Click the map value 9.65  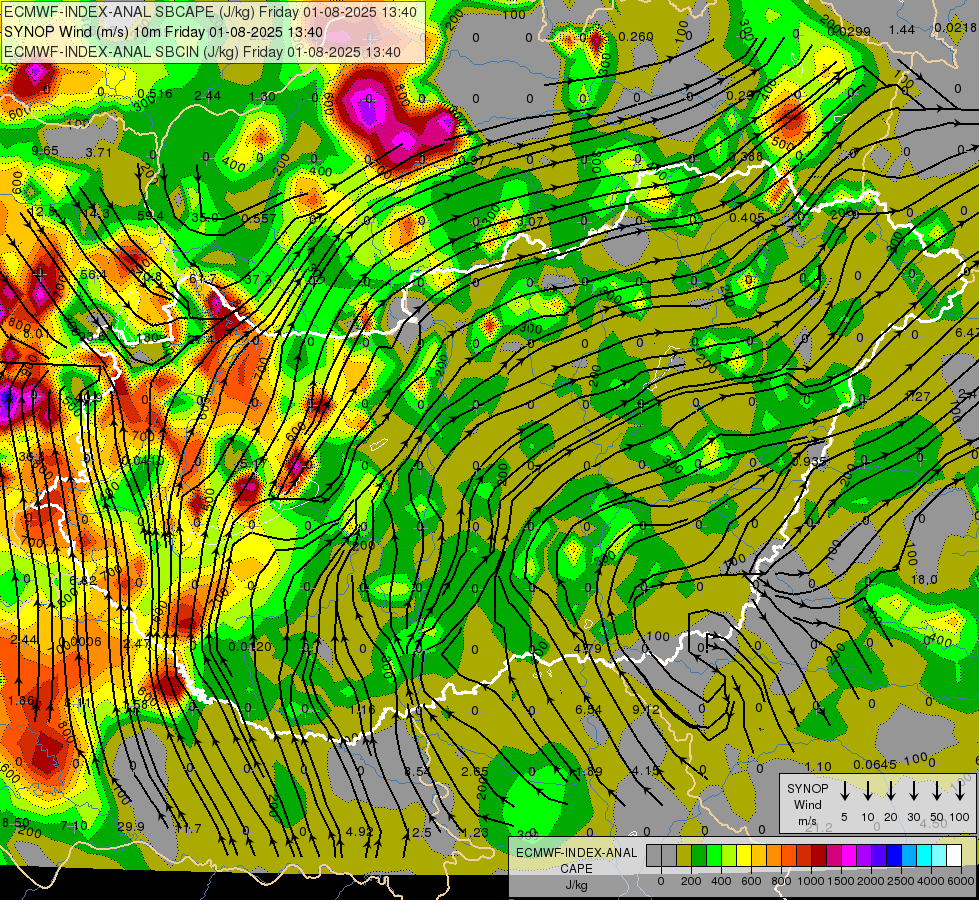(x=45, y=151)
